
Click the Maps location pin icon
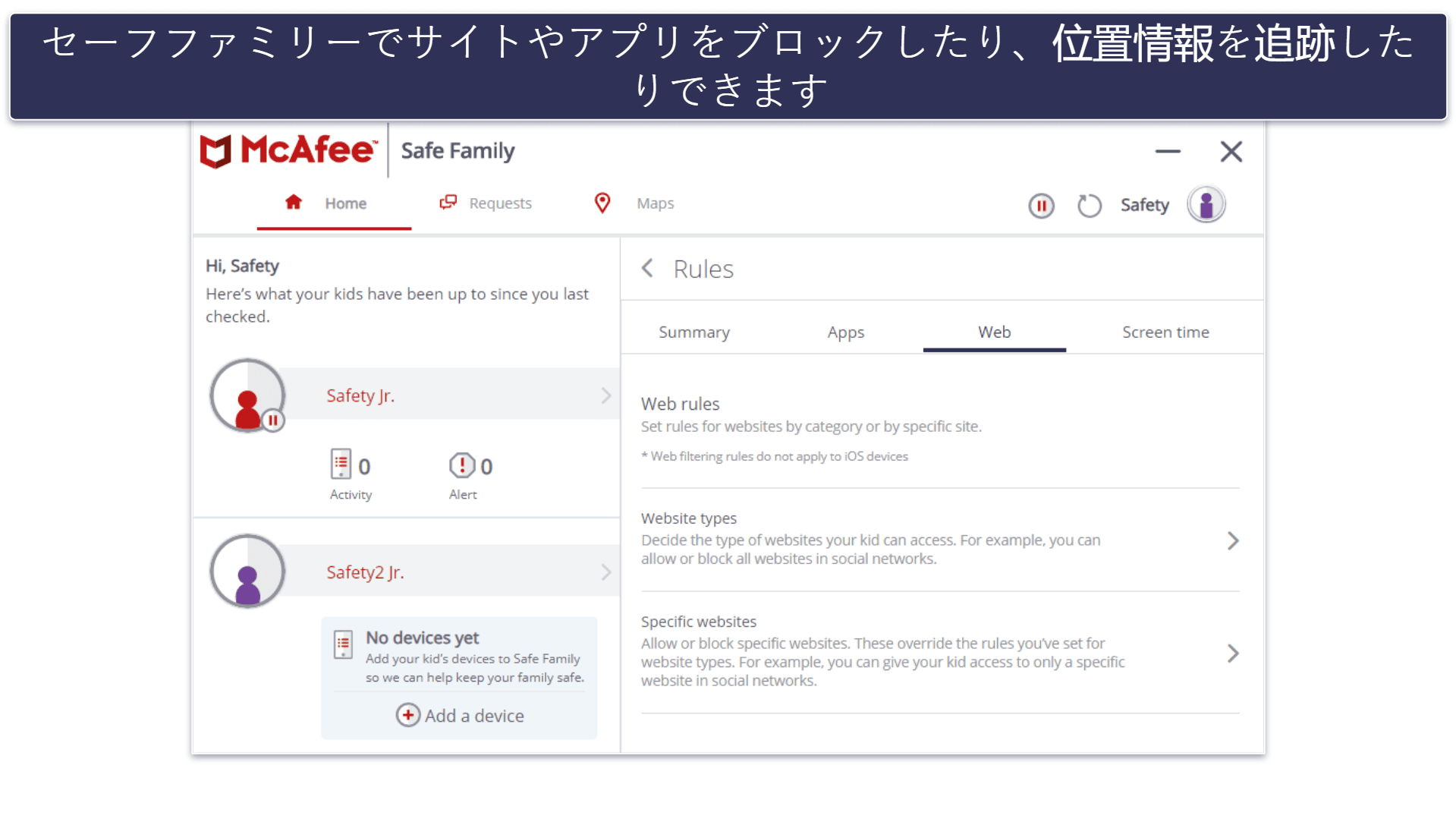(602, 203)
